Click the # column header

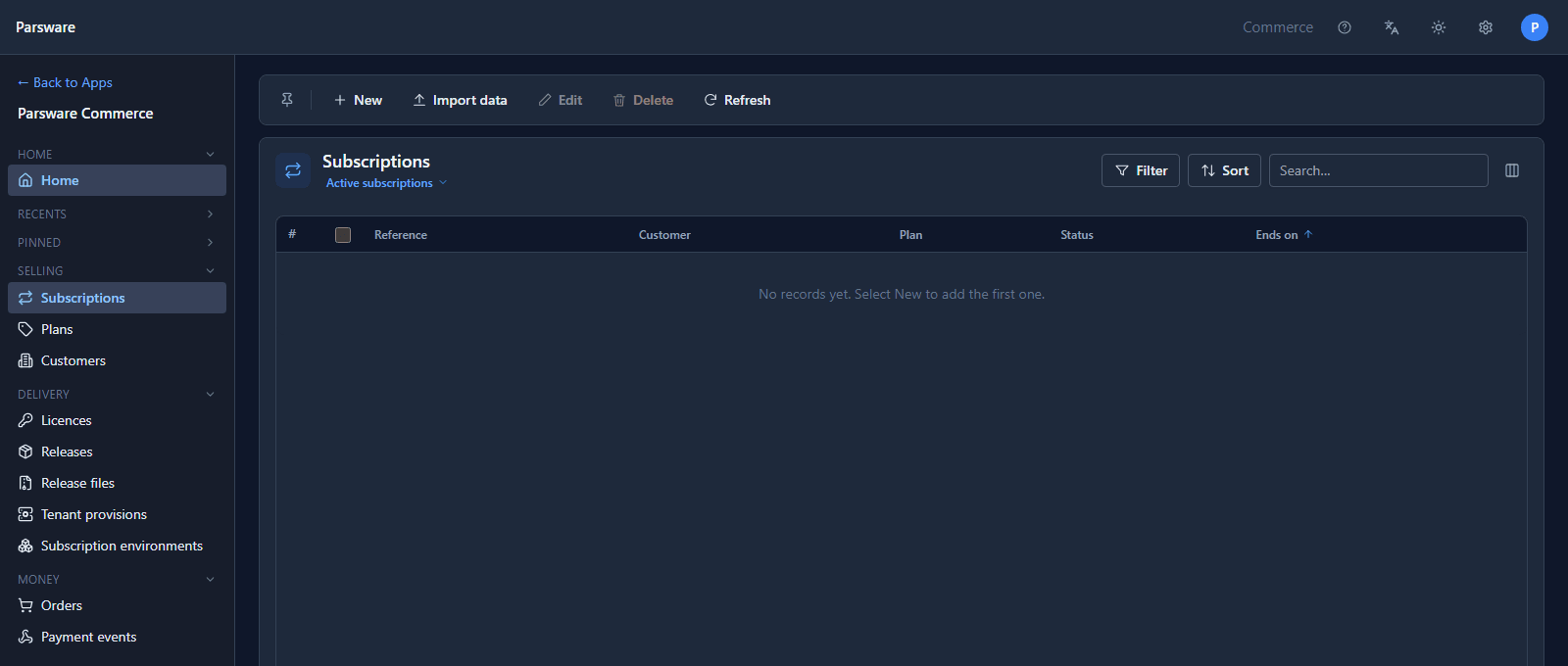(292, 234)
